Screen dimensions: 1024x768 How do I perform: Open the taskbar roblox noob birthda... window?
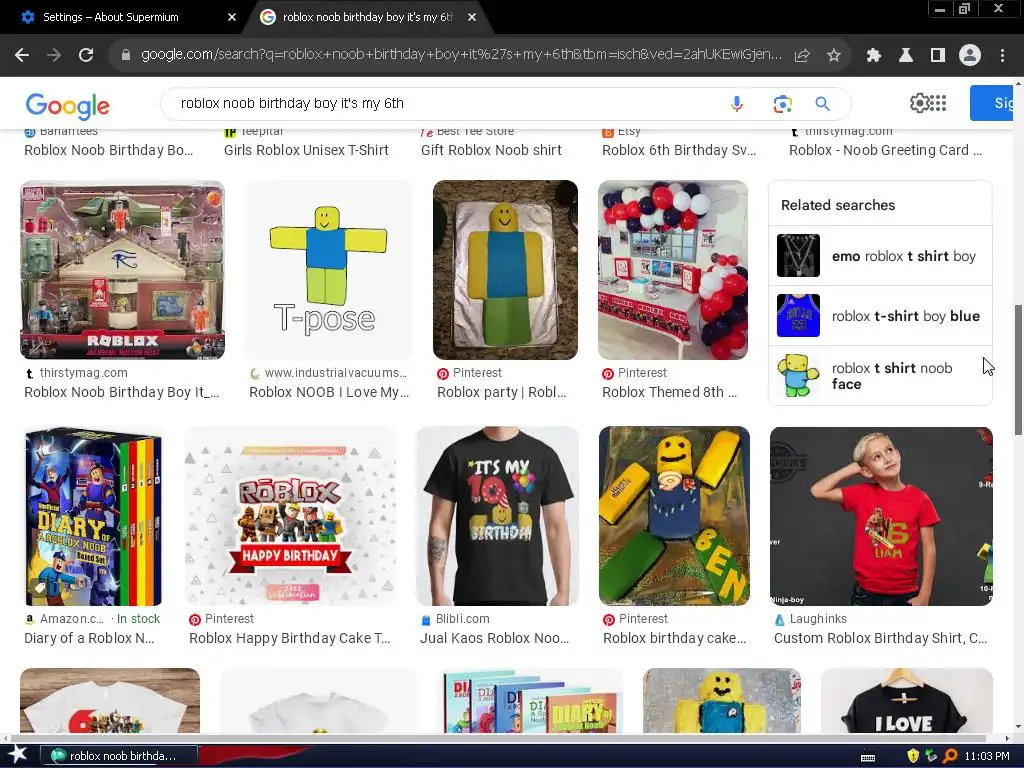[119, 756]
